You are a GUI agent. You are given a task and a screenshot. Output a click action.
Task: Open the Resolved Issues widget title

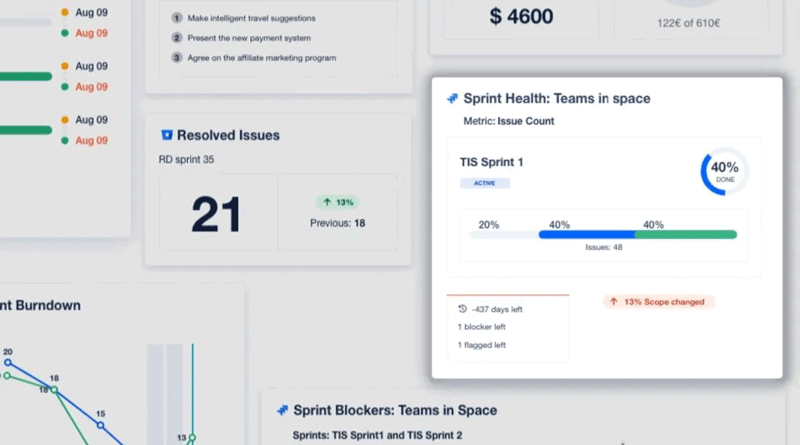click(x=228, y=135)
